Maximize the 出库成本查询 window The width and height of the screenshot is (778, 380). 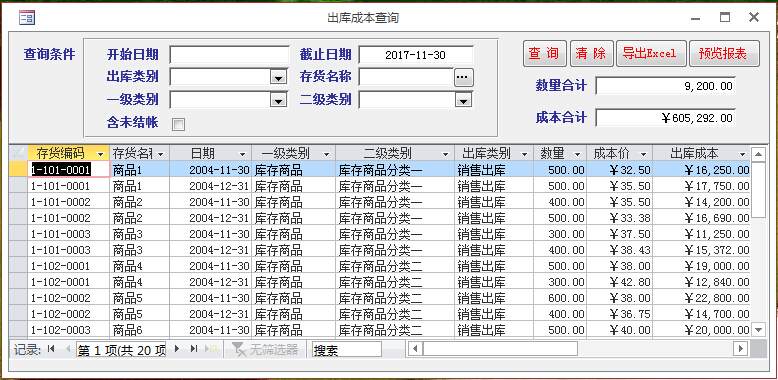725,18
